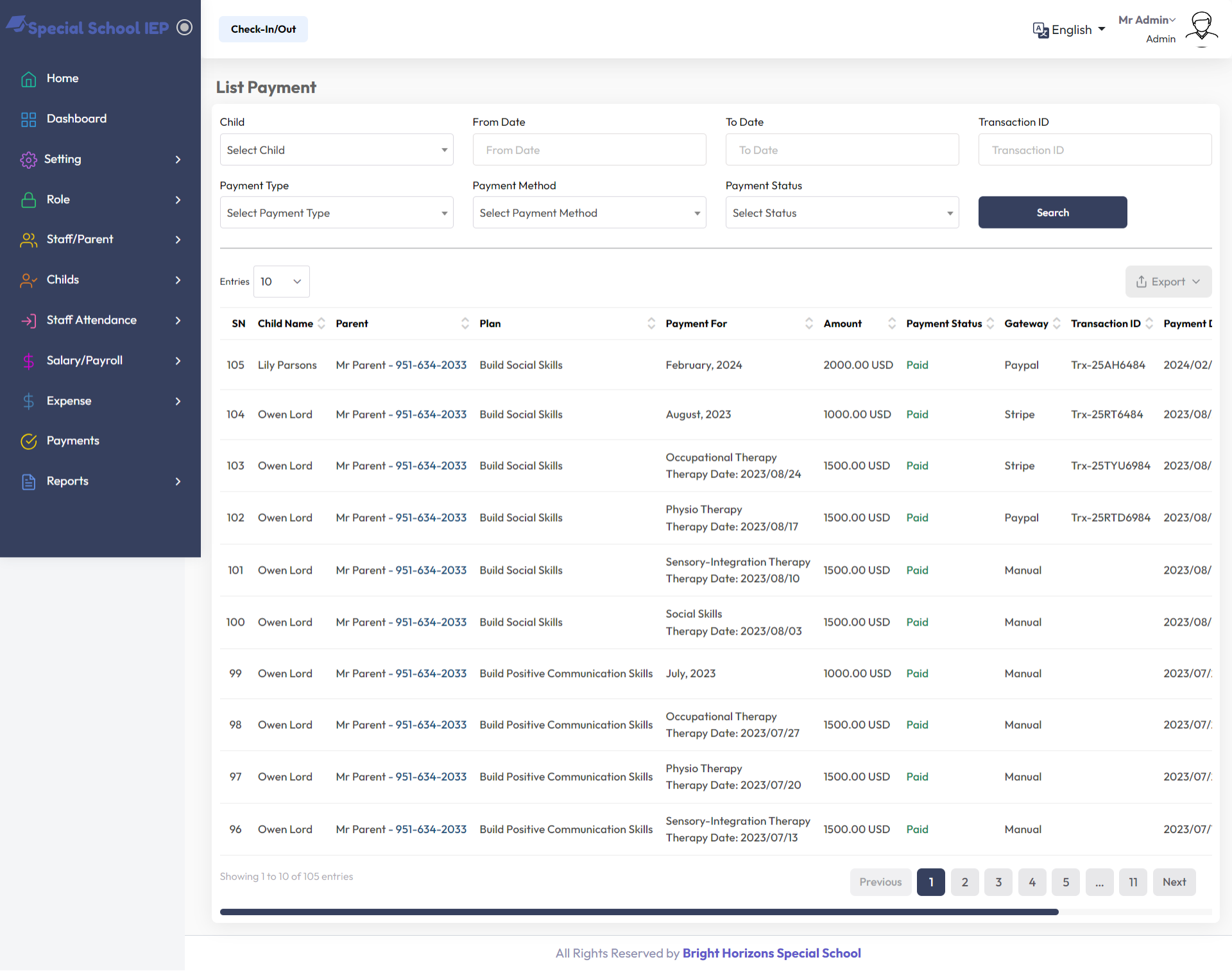The image size is (1232, 971).
Task: Open the Payment Status dropdown
Action: click(841, 212)
